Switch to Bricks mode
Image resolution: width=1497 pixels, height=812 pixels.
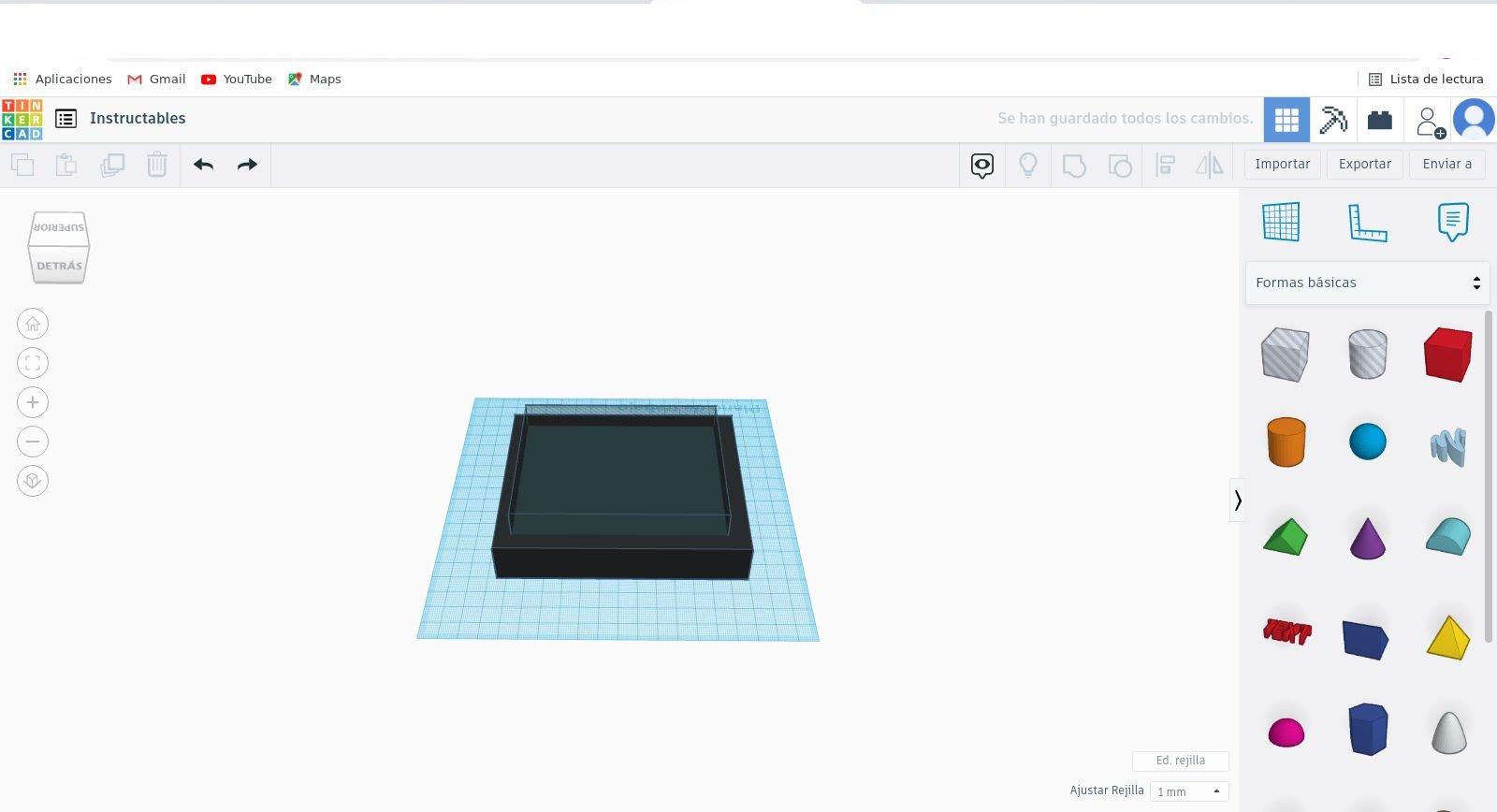1380,120
